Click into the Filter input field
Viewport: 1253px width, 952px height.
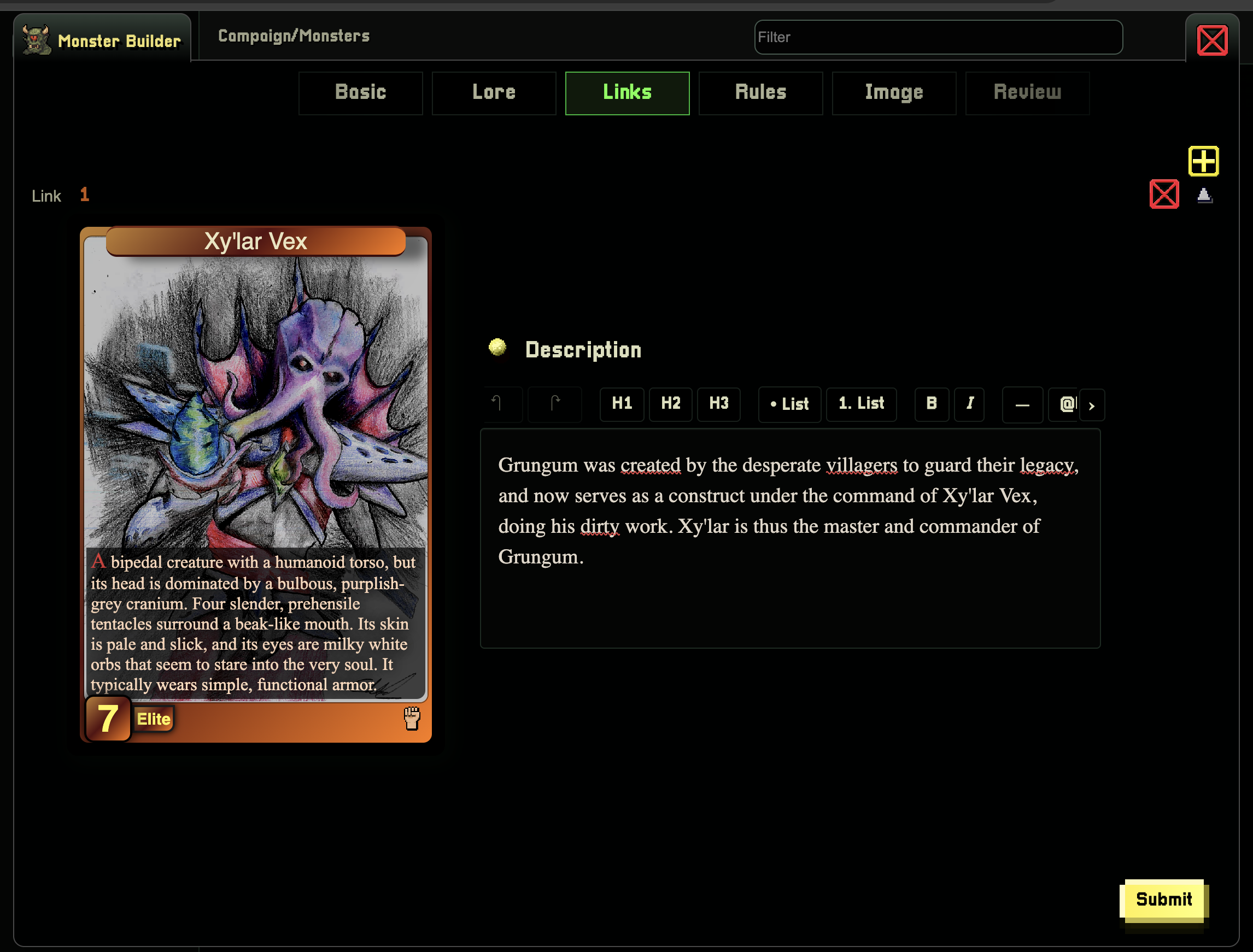(938, 37)
